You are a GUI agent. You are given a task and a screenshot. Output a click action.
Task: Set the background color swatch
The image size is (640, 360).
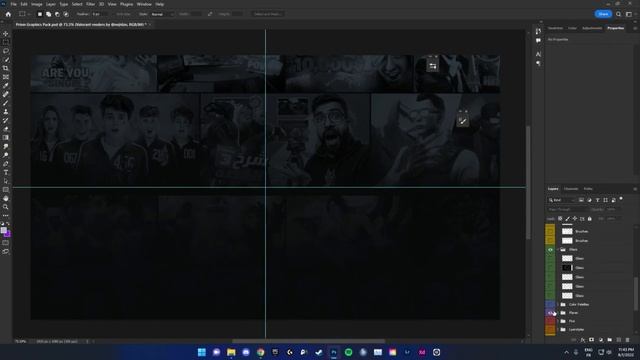(x=8, y=234)
